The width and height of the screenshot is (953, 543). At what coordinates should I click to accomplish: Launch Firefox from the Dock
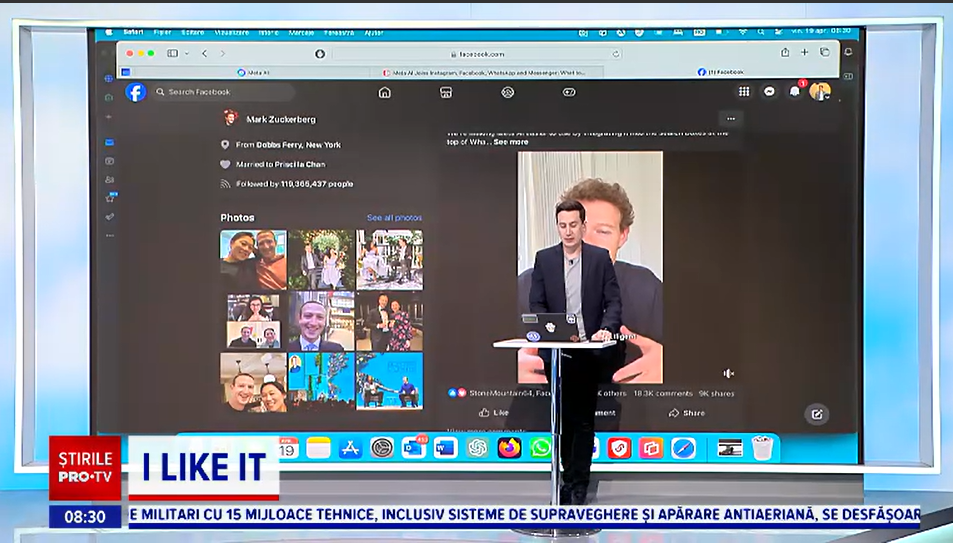[509, 448]
